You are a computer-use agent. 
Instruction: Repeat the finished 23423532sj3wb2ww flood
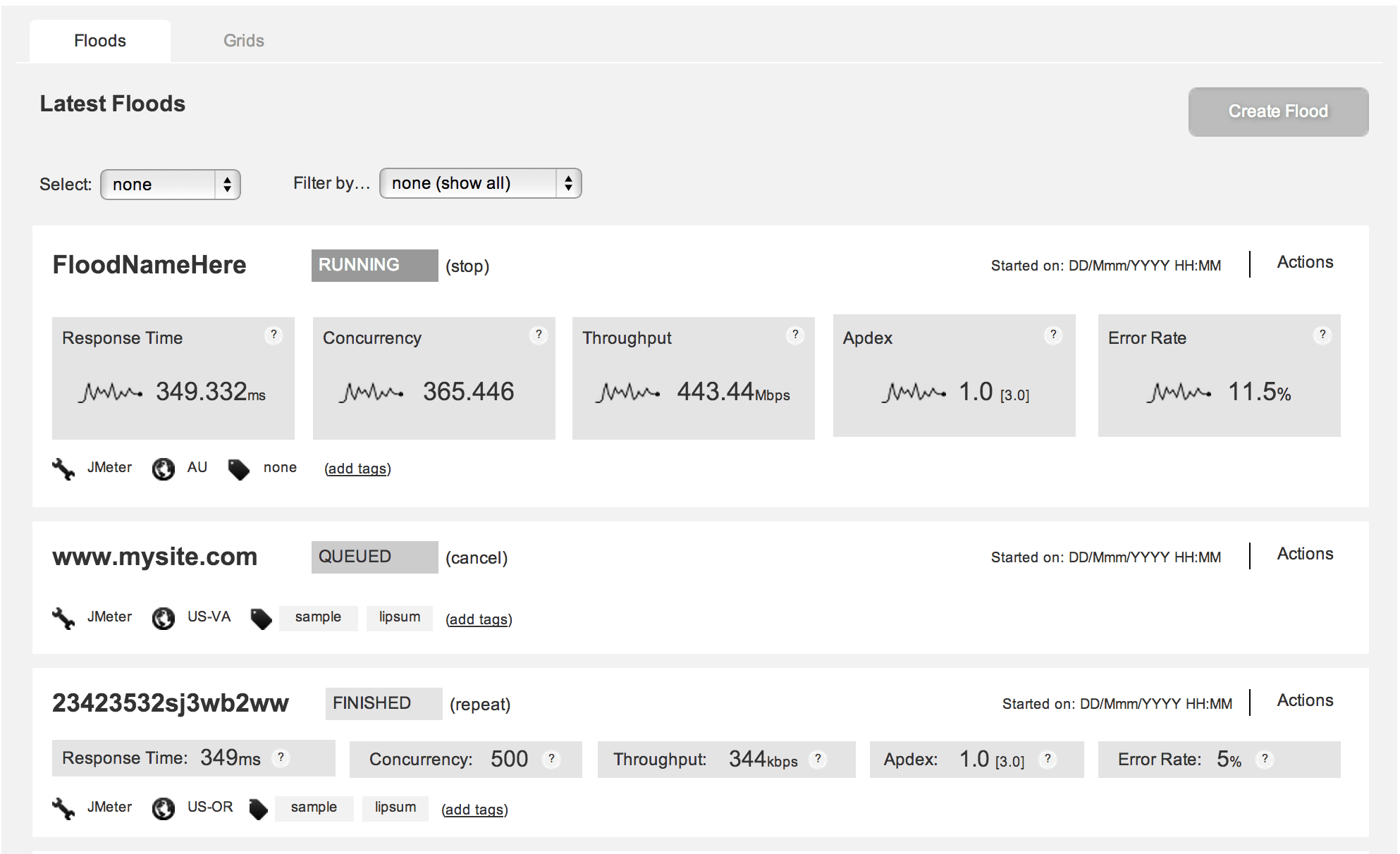[x=480, y=705]
